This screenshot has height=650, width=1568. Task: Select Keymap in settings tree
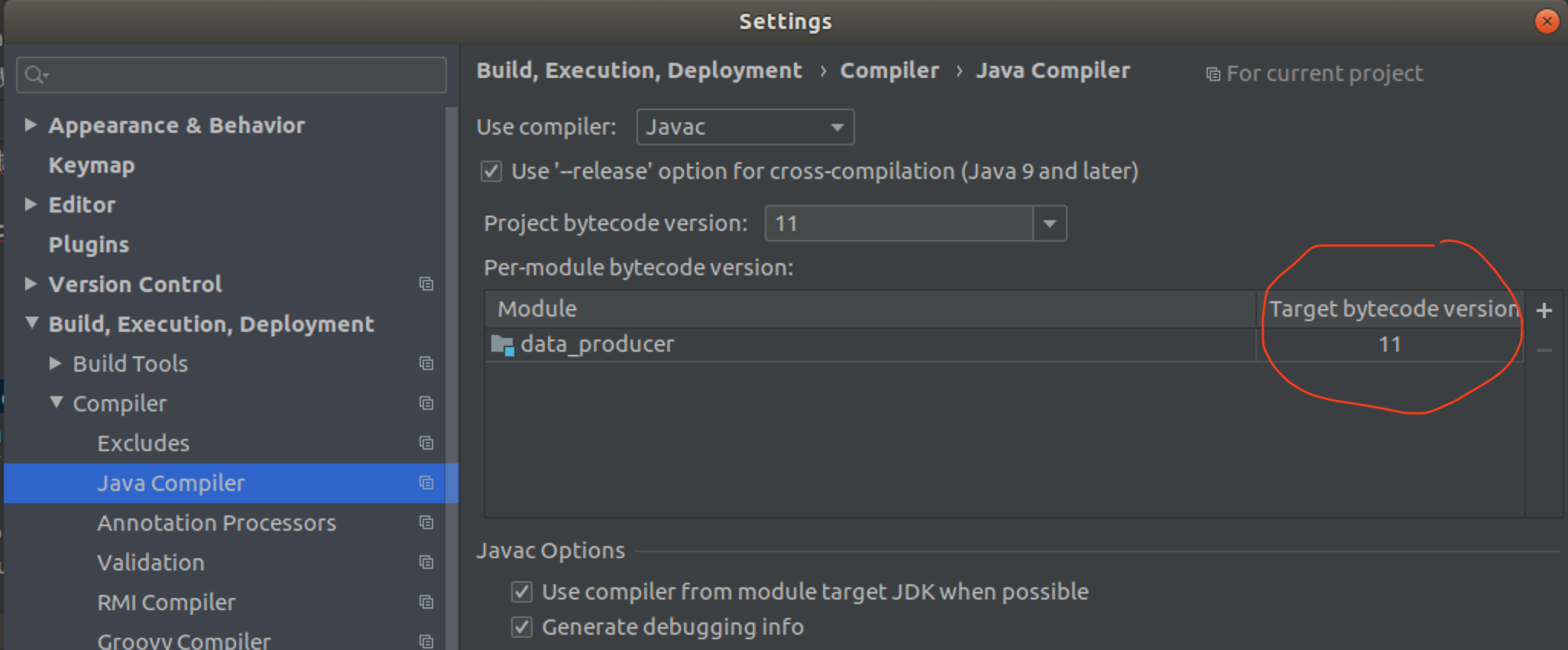pos(92,165)
